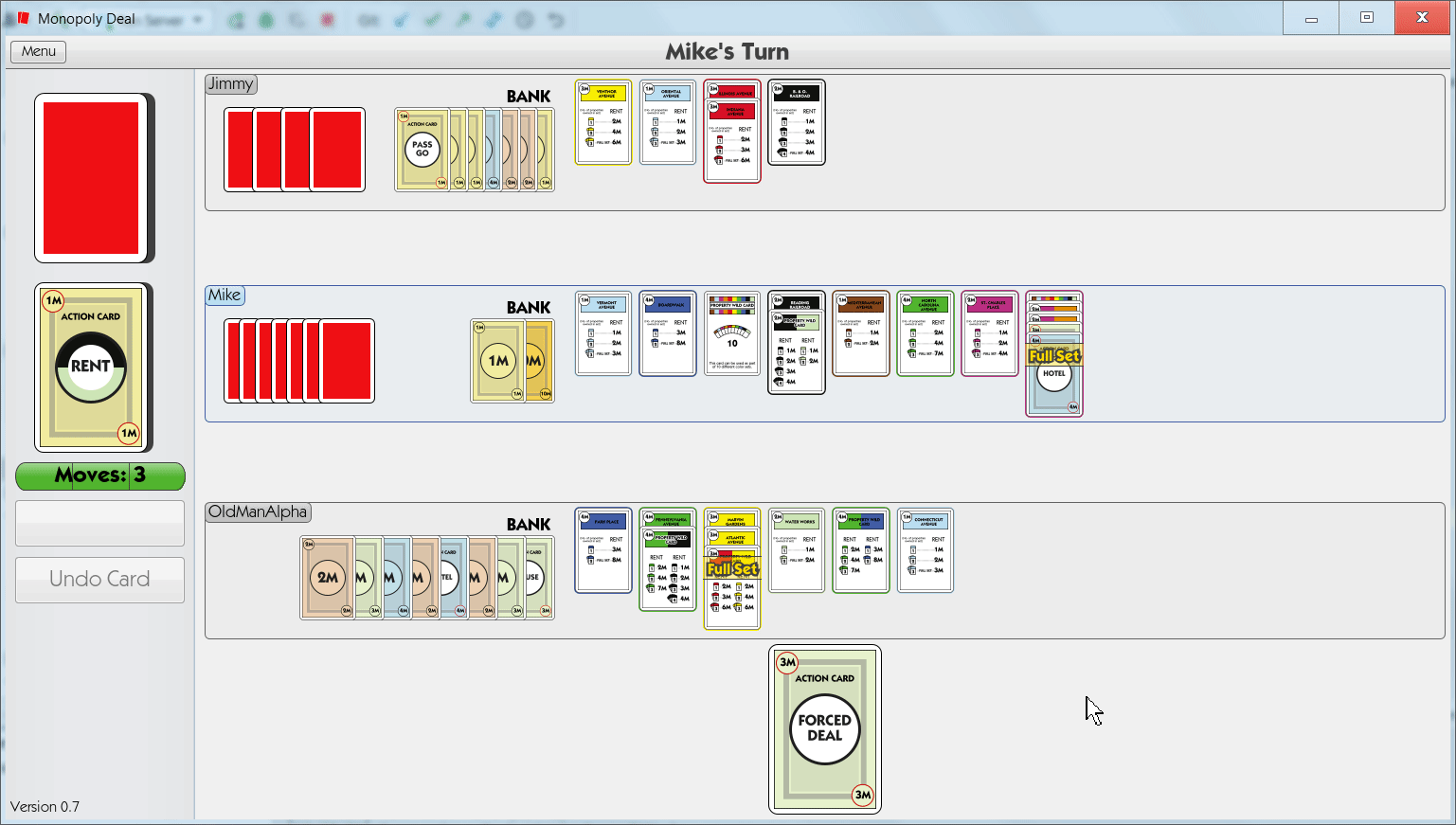Select the Rent action card on discard pile
Screen dimensions: 1456x825
coord(92,368)
